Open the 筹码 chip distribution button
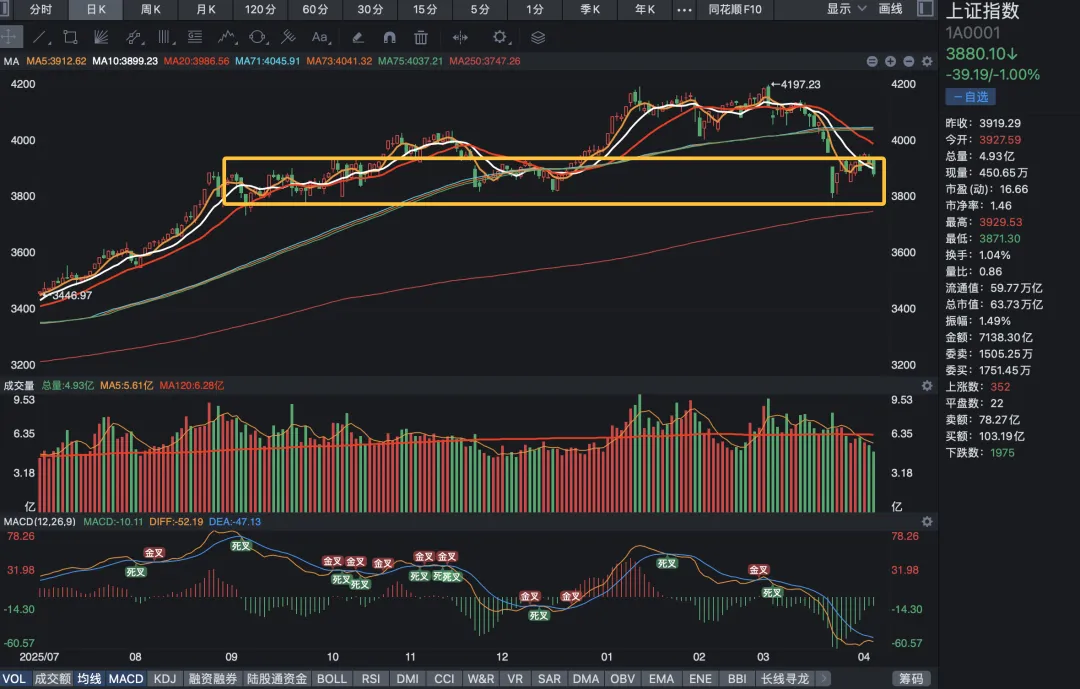This screenshot has height=689, width=1080. pyautogui.click(x=911, y=679)
